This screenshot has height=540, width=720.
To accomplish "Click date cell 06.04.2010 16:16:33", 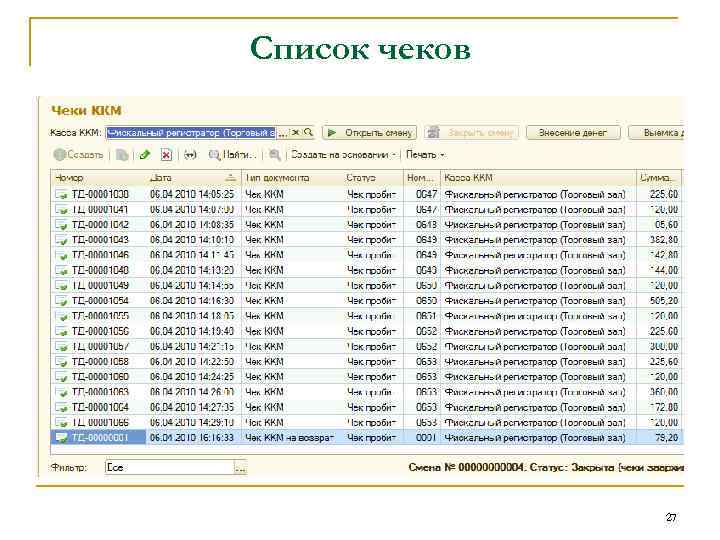I will point(192,438).
